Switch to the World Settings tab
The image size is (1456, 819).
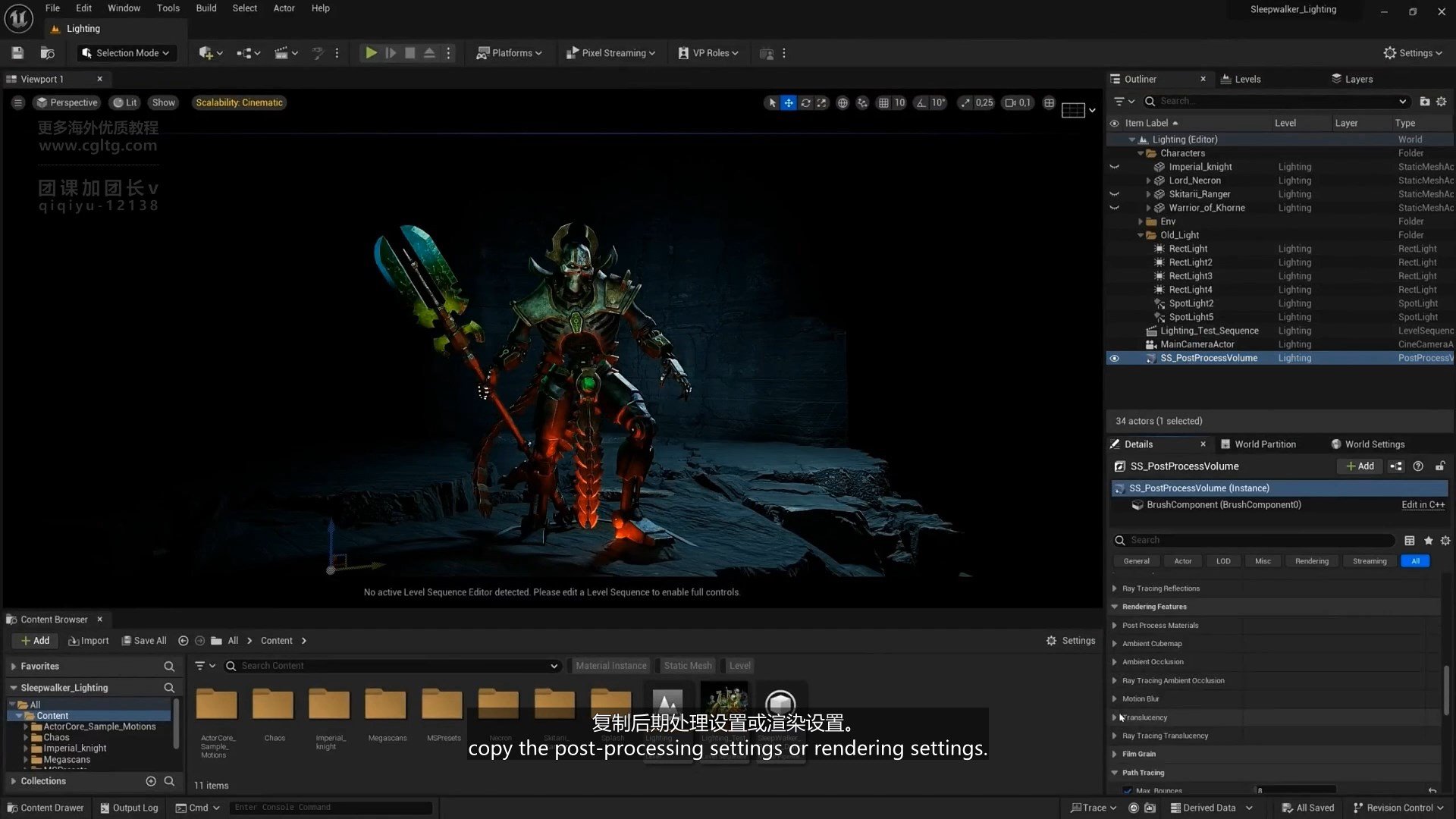pyautogui.click(x=1368, y=444)
